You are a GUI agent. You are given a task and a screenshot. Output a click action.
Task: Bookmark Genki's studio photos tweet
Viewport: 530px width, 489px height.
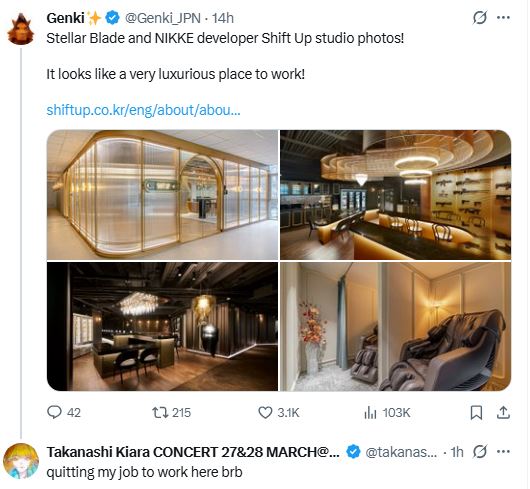pyautogui.click(x=477, y=413)
